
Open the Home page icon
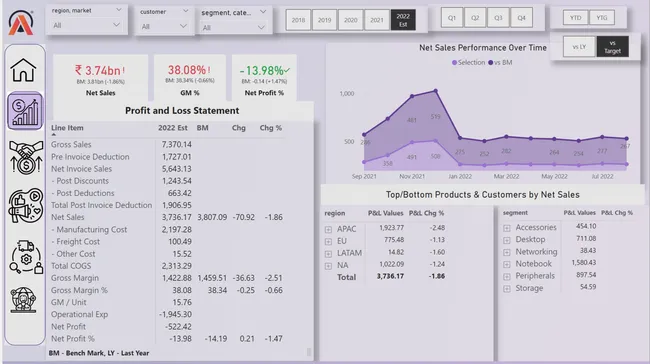tap(24, 70)
